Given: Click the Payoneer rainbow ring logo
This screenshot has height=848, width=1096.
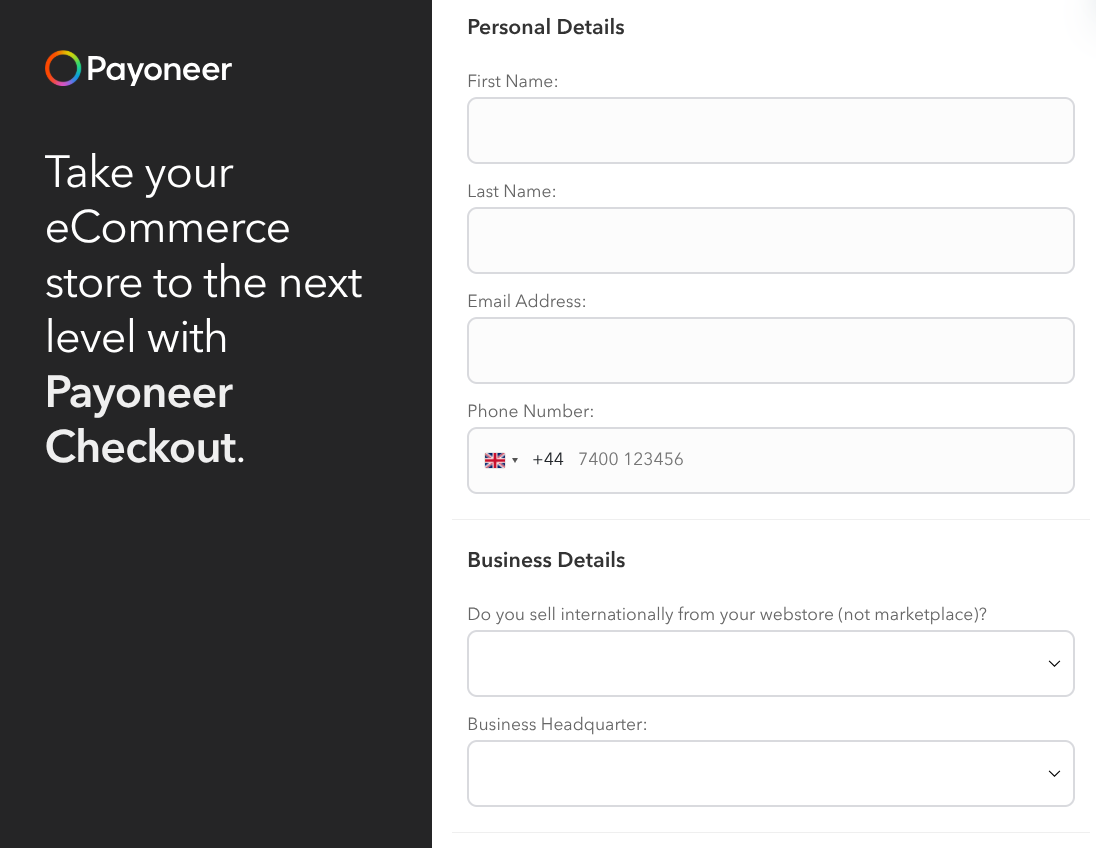Looking at the screenshot, I should (63, 69).
